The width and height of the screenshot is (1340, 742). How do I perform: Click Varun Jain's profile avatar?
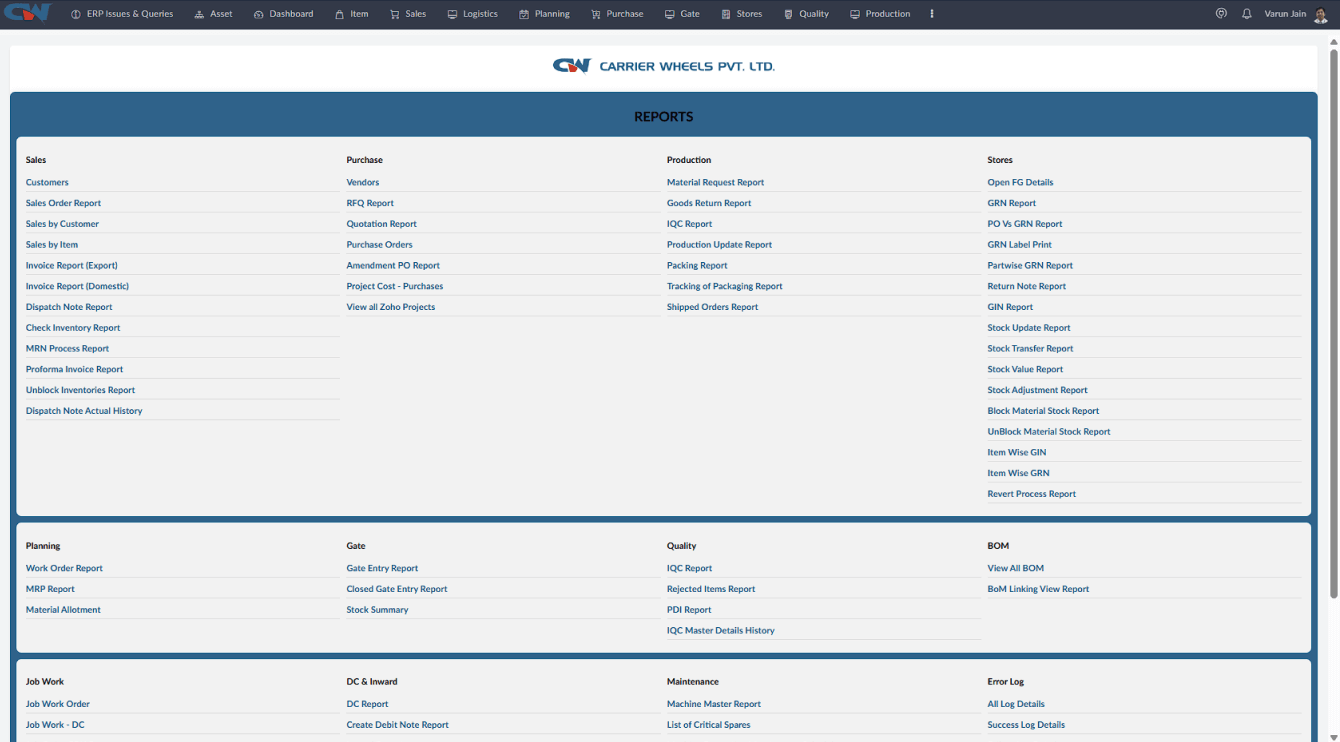coord(1321,15)
